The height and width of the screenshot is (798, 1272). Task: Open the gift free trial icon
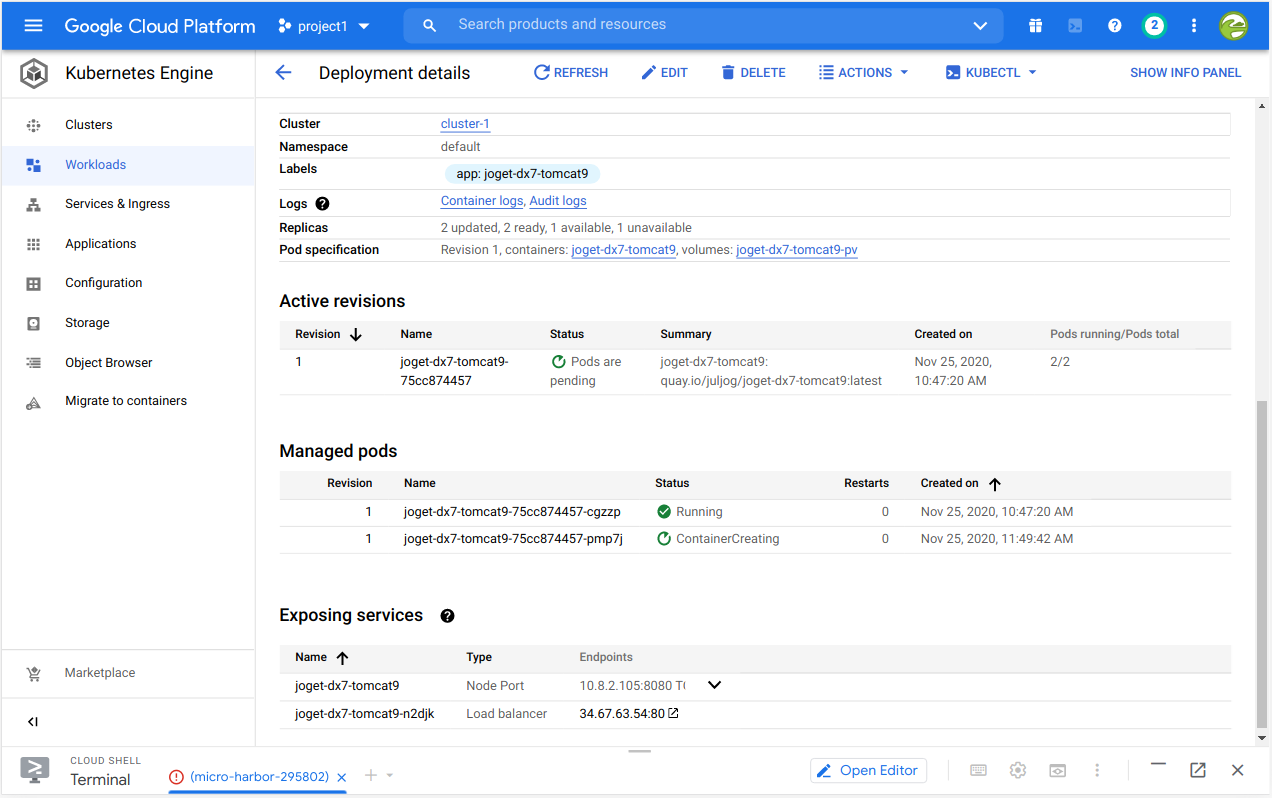[x=1035, y=26]
